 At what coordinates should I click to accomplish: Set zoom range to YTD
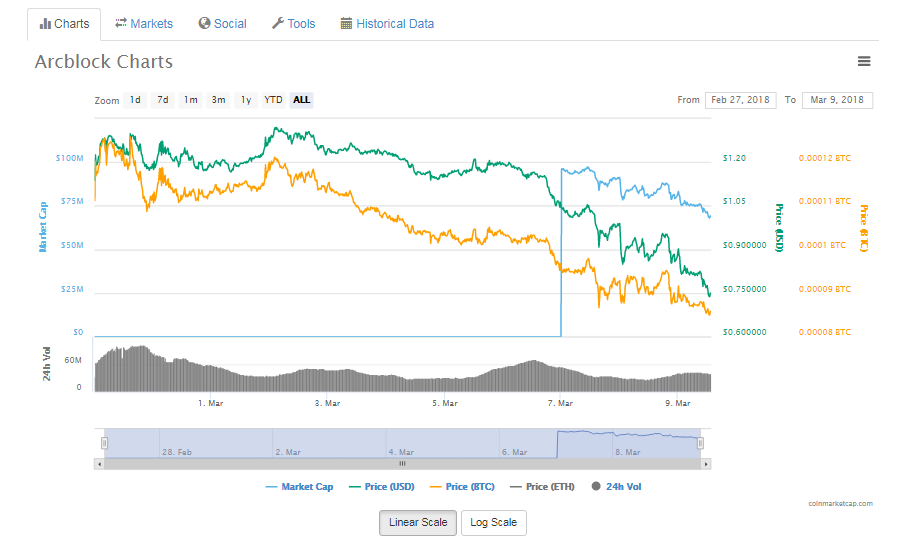tap(273, 100)
